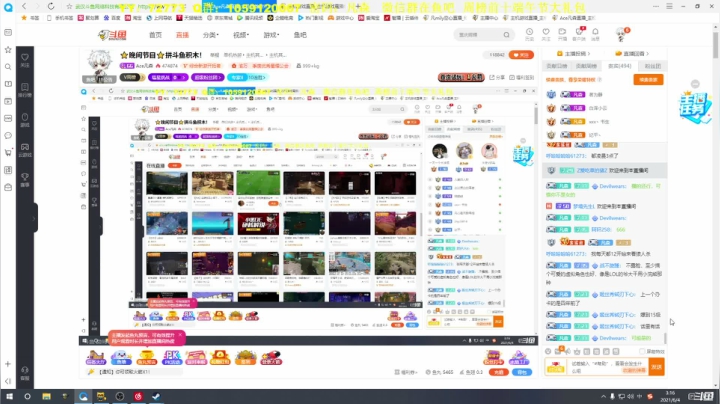Image resolution: width=720 pixels, height=404 pixels.
Task: Click the 分享 share link
Action: coord(497,78)
